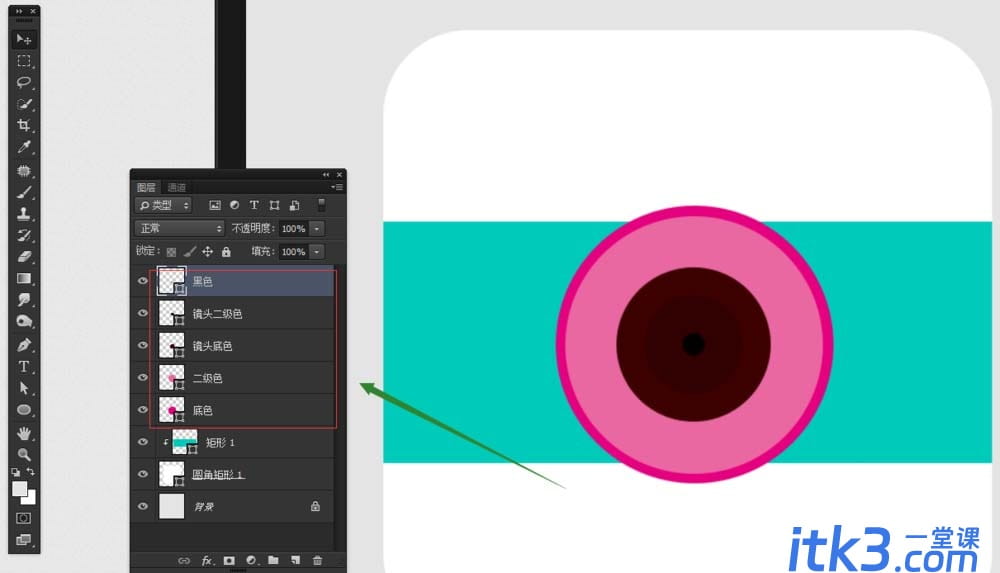Select the Ellipse shape tool
Image resolution: width=1000 pixels, height=573 pixels.
24,410
